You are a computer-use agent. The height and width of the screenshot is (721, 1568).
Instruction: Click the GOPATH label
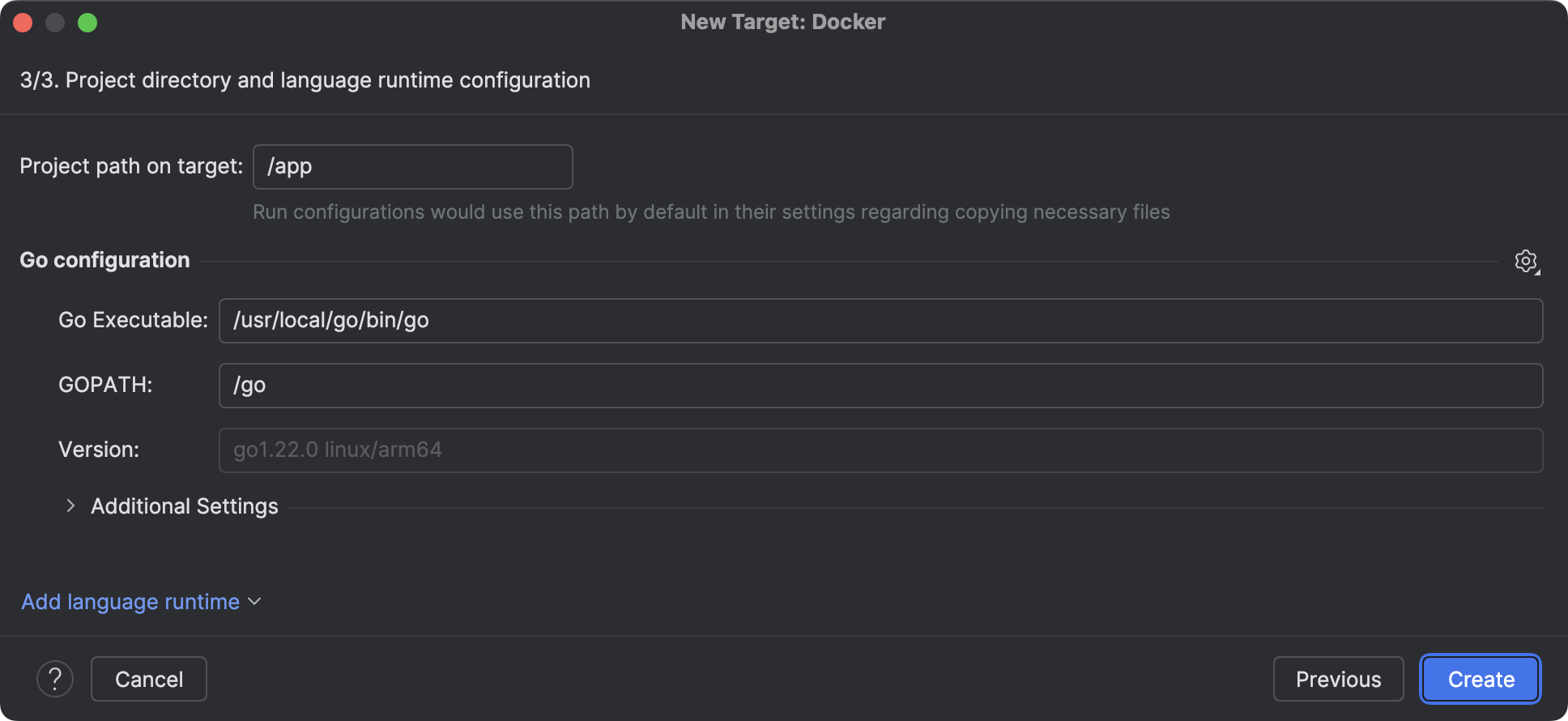click(x=105, y=385)
